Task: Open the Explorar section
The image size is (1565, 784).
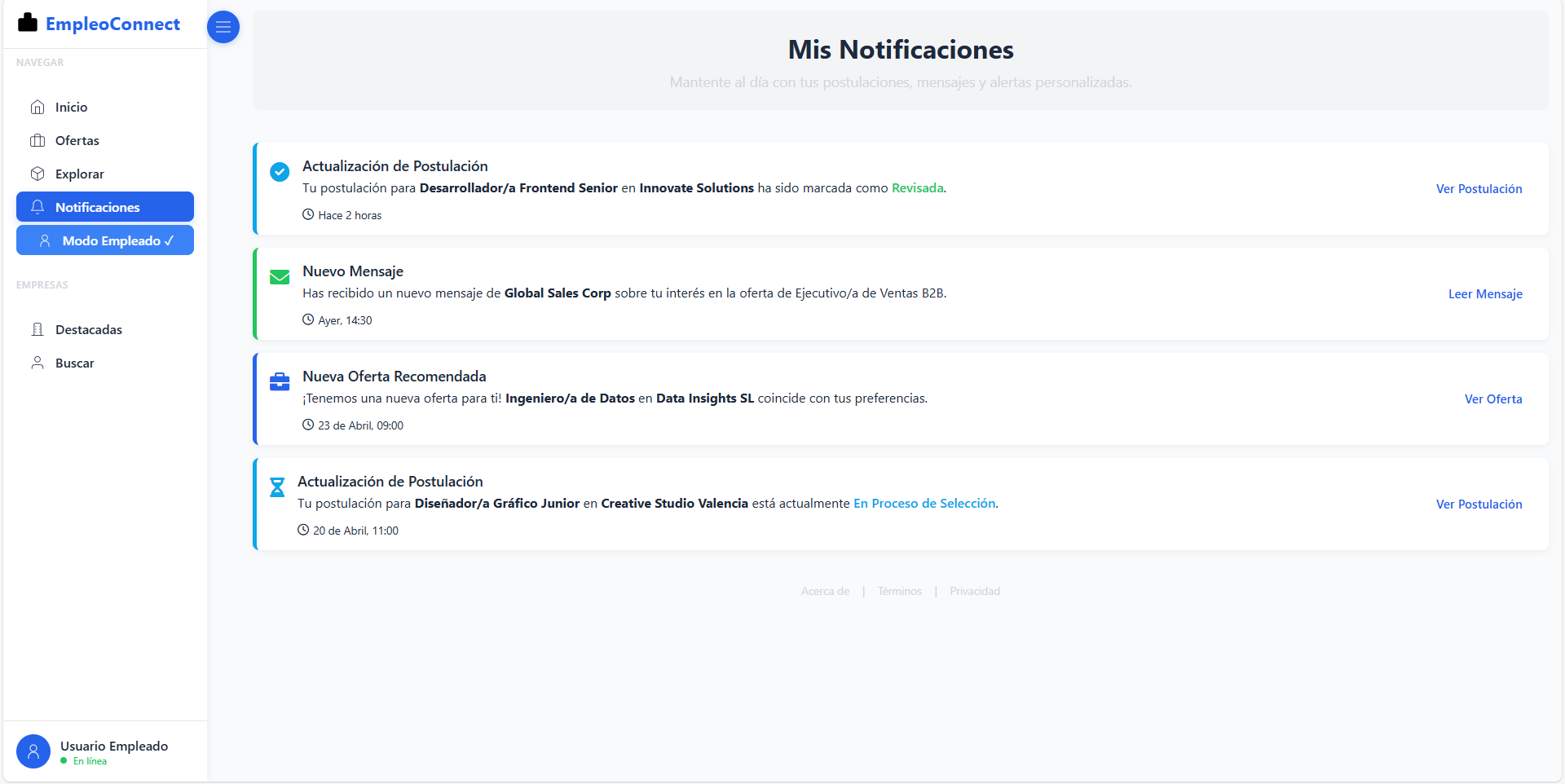Action: point(79,174)
